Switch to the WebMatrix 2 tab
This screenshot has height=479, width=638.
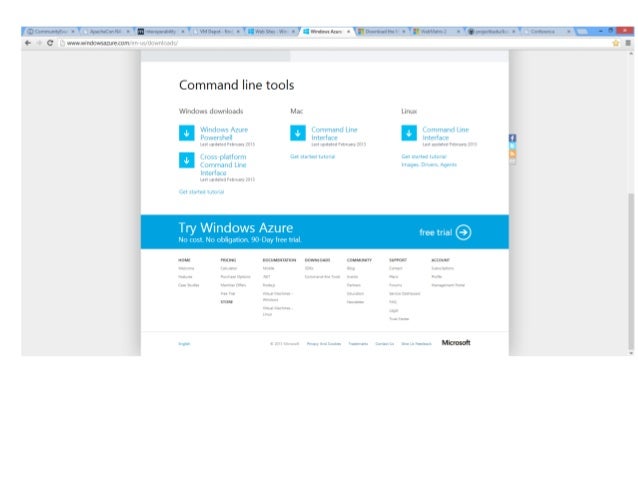tap(437, 31)
